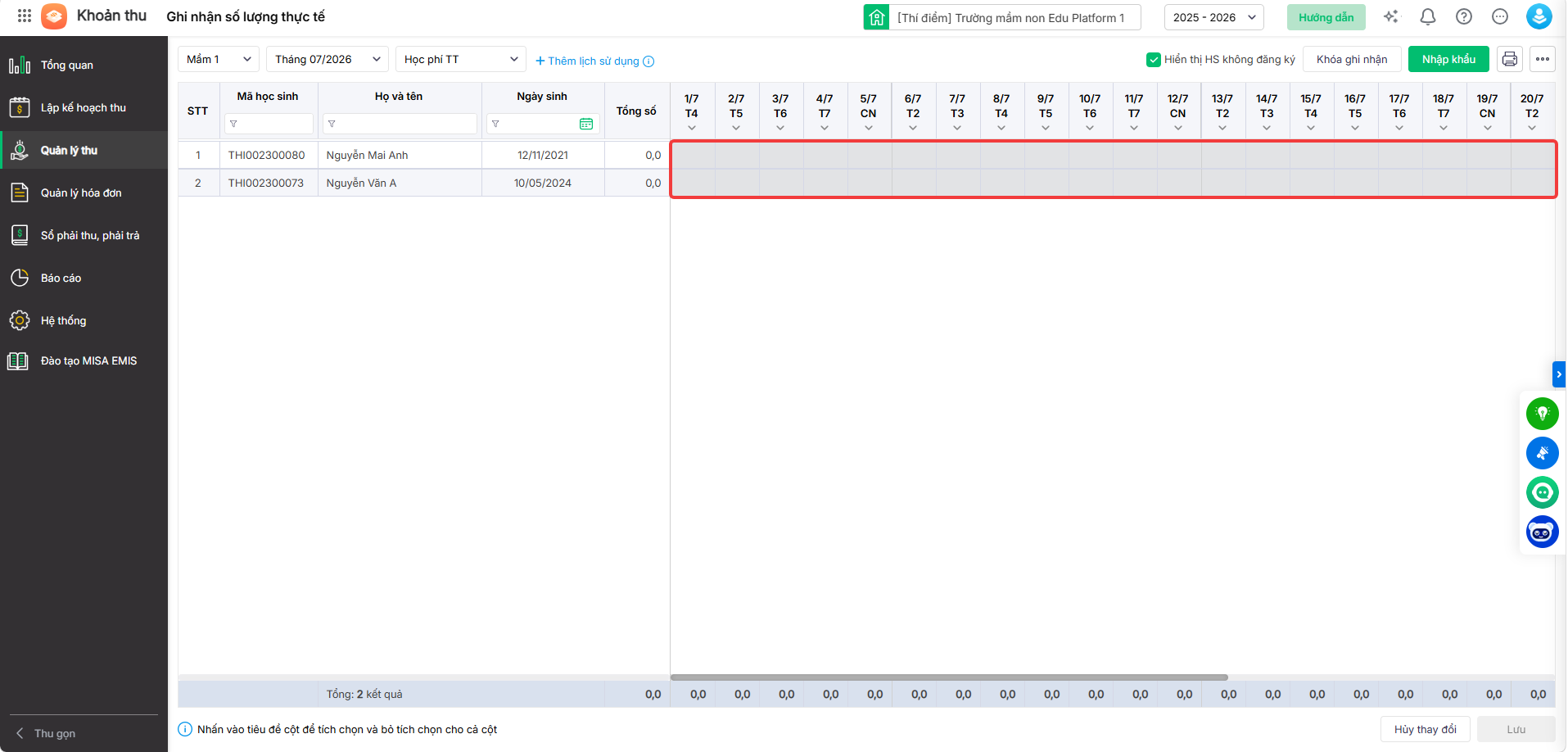Open Lập kế hoạch thu in the sidebar
1568x752 pixels.
point(84,107)
